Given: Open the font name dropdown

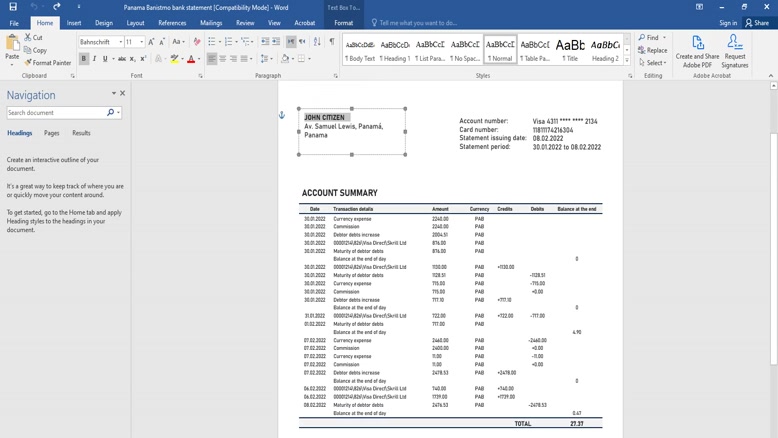Looking at the screenshot, I should pos(121,42).
